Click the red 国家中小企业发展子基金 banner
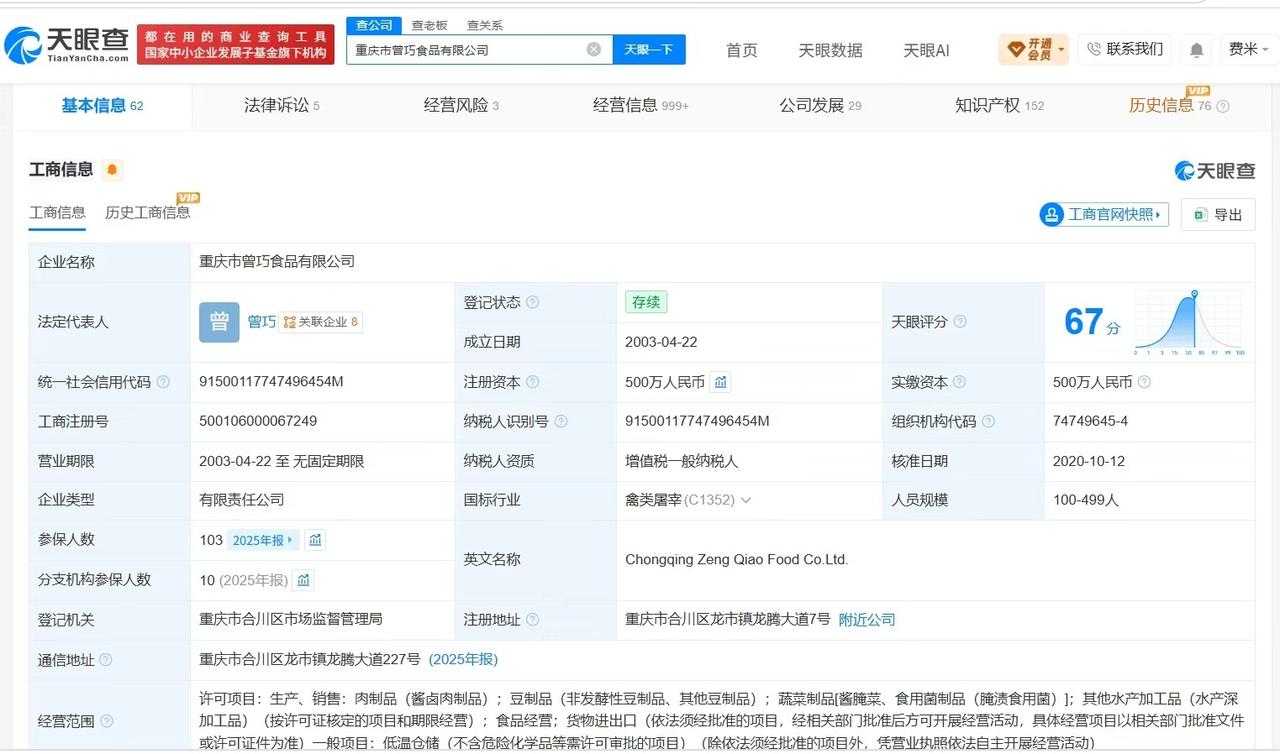The height and width of the screenshot is (754, 1280). [x=236, y=44]
